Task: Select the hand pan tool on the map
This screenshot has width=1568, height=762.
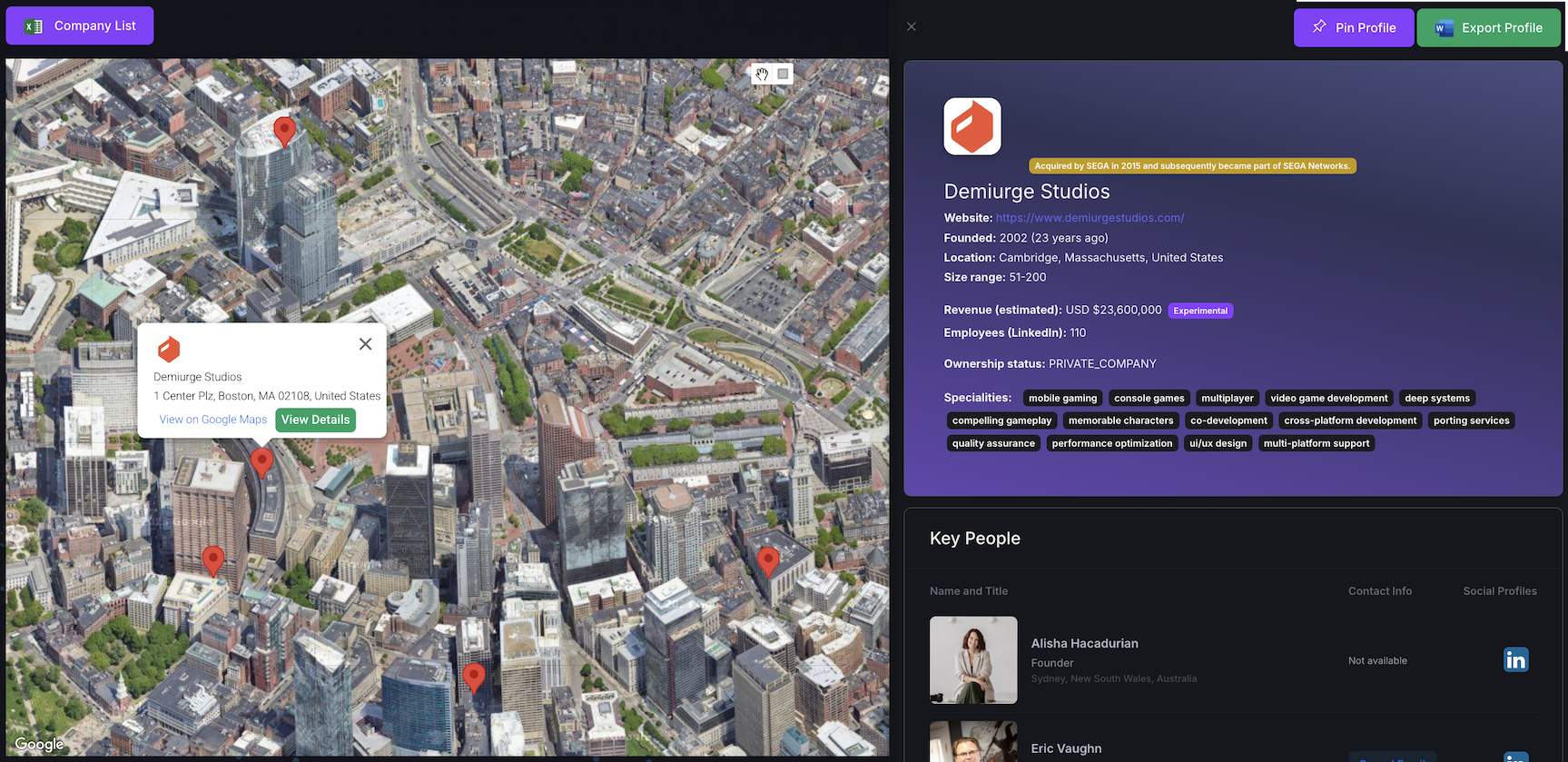Action: pos(762,74)
